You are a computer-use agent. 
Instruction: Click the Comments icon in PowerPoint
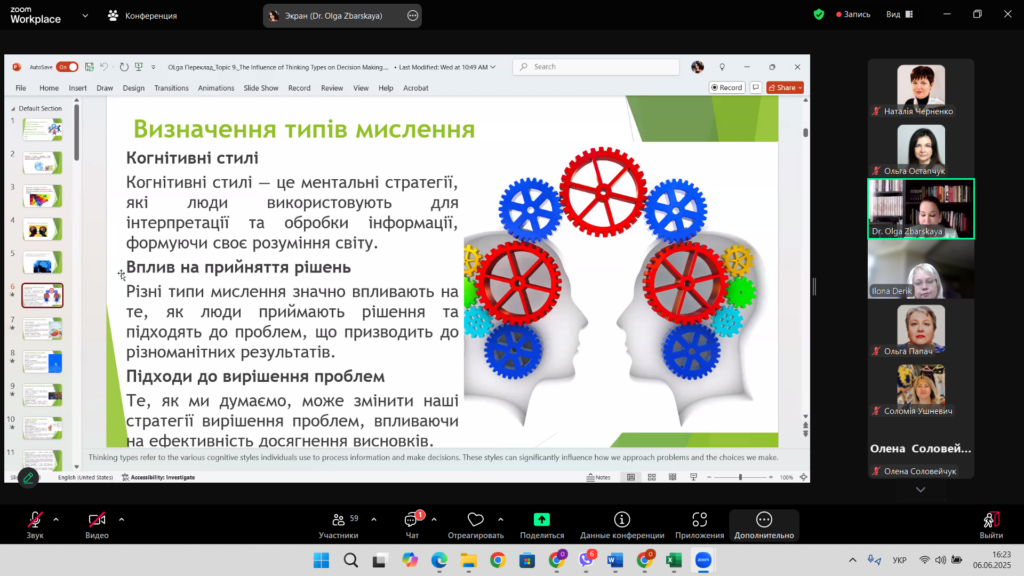pos(756,88)
